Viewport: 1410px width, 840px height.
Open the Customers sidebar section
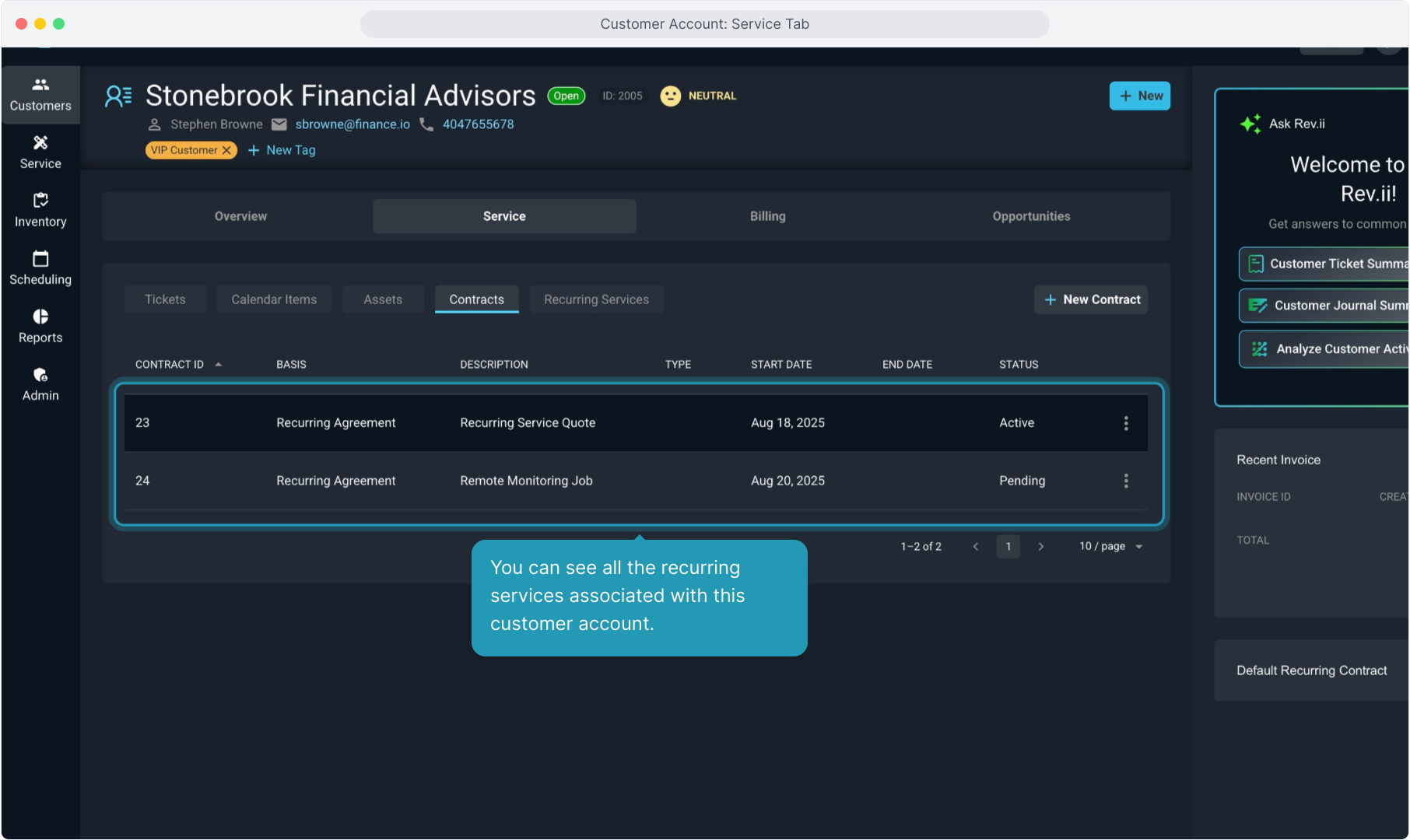[x=40, y=94]
